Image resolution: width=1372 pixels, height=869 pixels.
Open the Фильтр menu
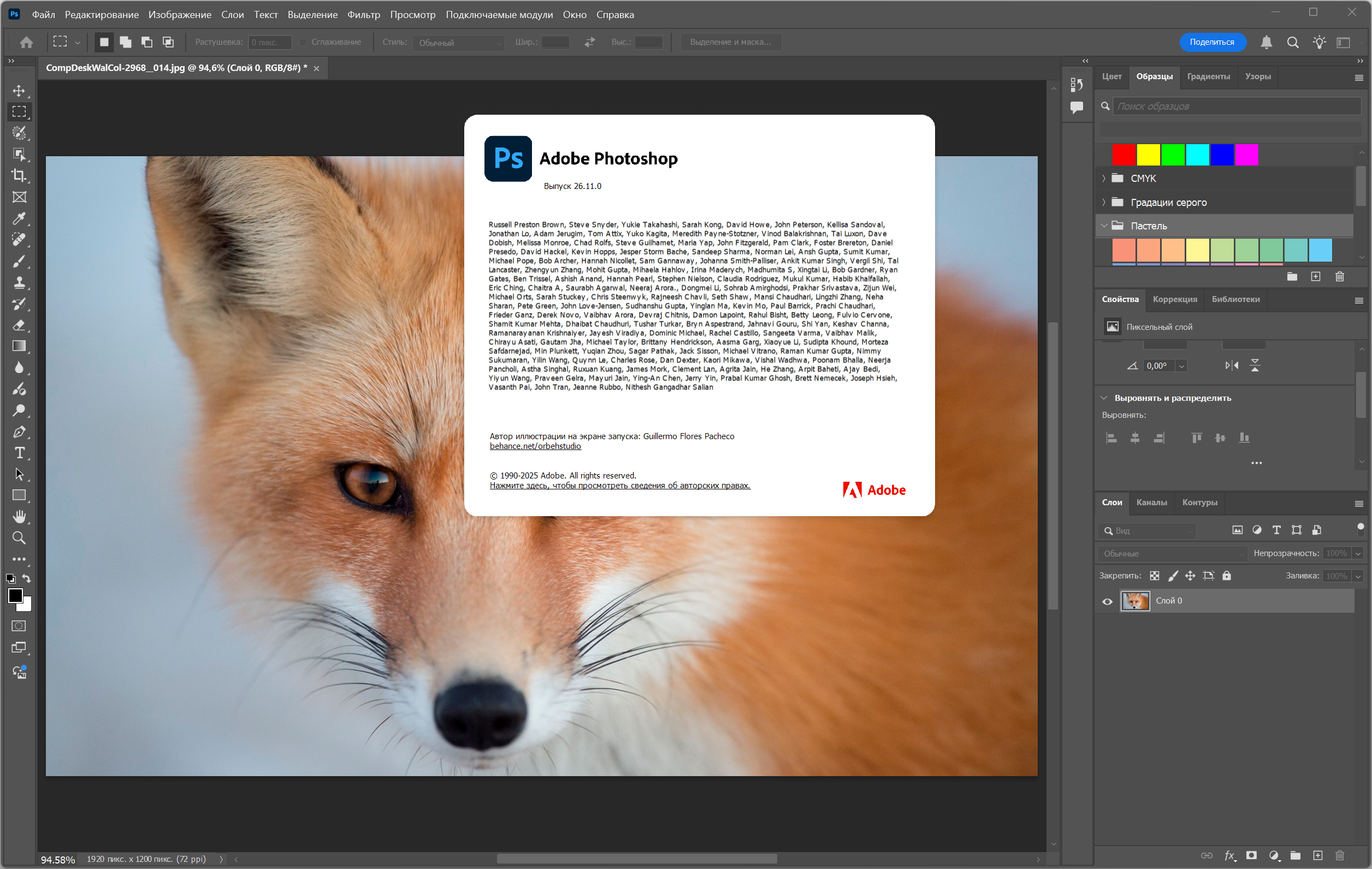click(363, 15)
